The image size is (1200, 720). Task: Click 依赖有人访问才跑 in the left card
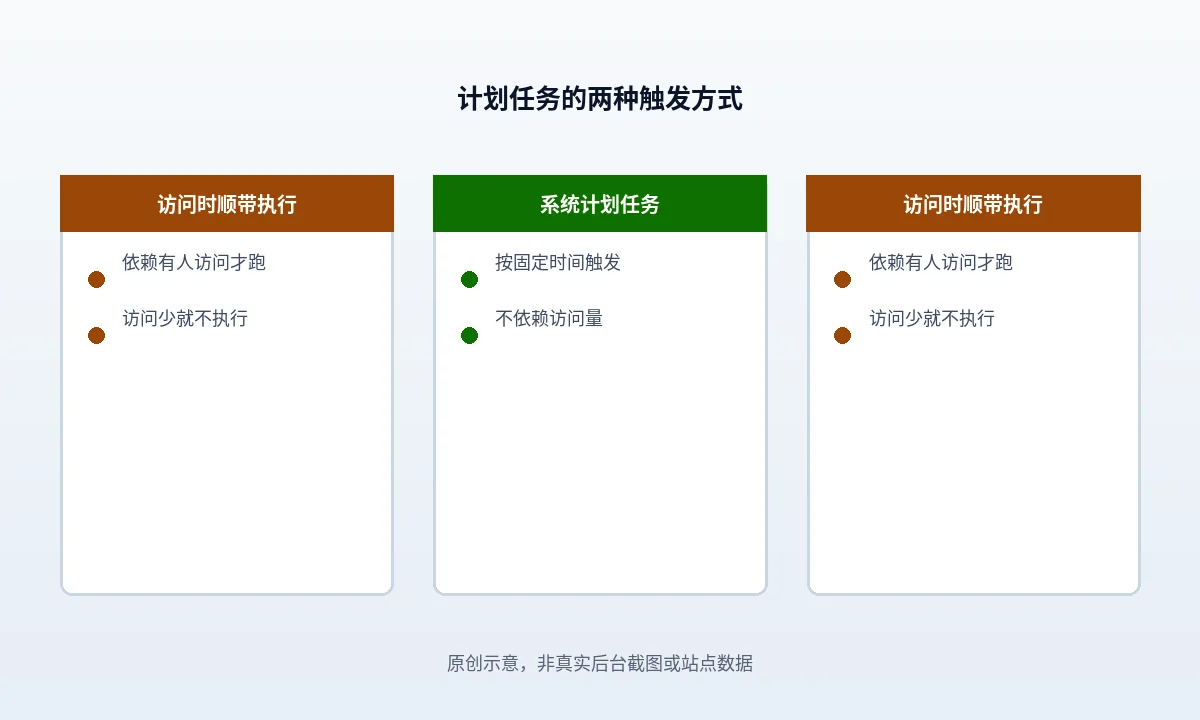point(194,262)
